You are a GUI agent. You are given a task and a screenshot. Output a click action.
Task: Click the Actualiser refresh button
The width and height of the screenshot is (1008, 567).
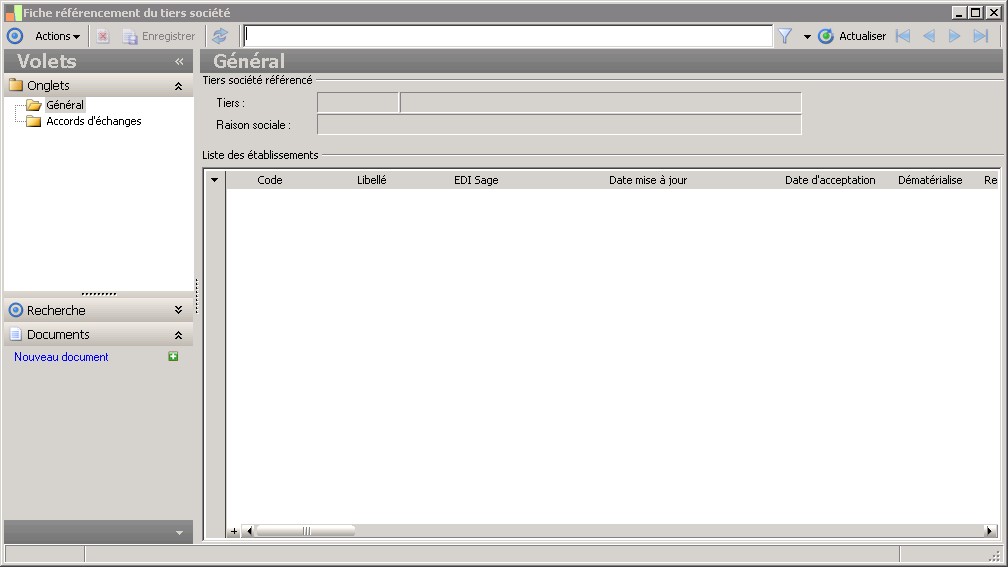pos(852,36)
